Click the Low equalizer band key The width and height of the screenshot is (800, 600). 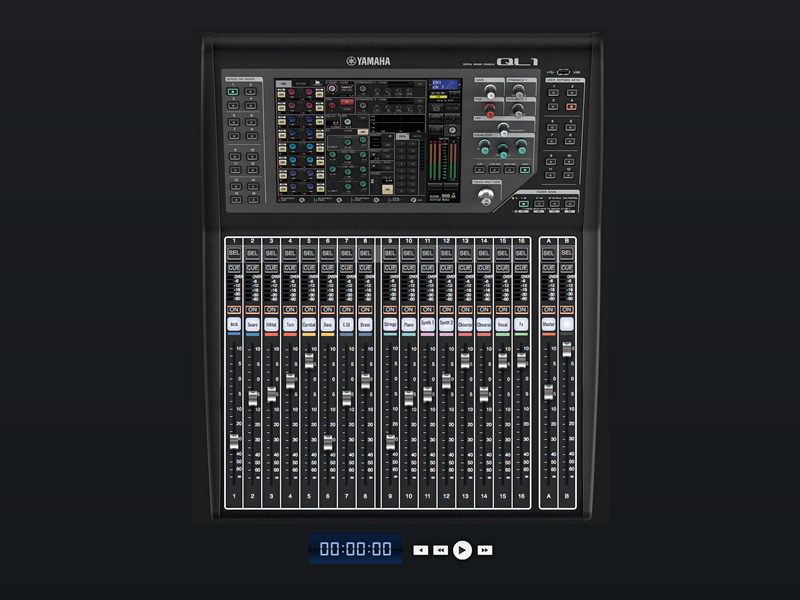(479, 169)
